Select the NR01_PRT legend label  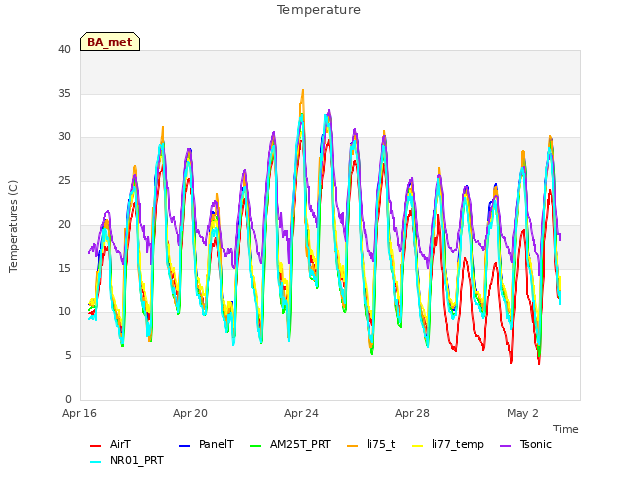click(x=137, y=461)
